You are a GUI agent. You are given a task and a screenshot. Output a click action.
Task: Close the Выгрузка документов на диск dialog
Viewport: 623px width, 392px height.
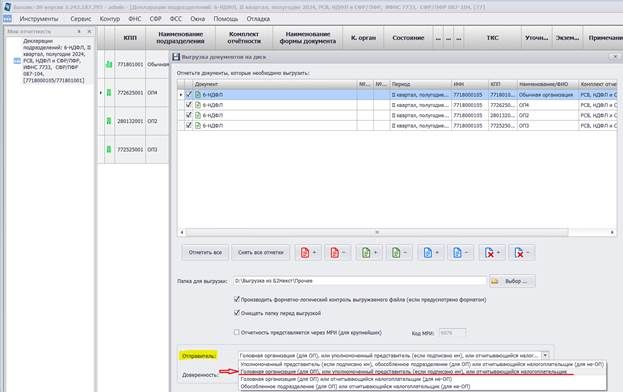pyautogui.click(x=615, y=57)
